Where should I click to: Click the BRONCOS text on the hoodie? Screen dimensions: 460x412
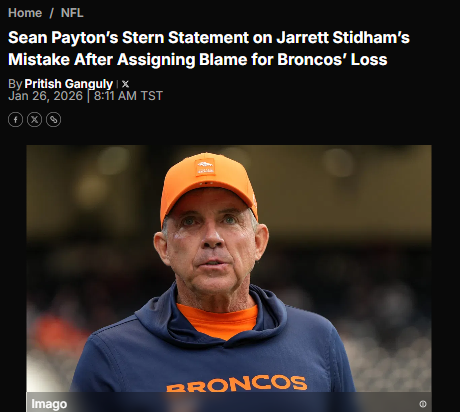click(x=236, y=383)
